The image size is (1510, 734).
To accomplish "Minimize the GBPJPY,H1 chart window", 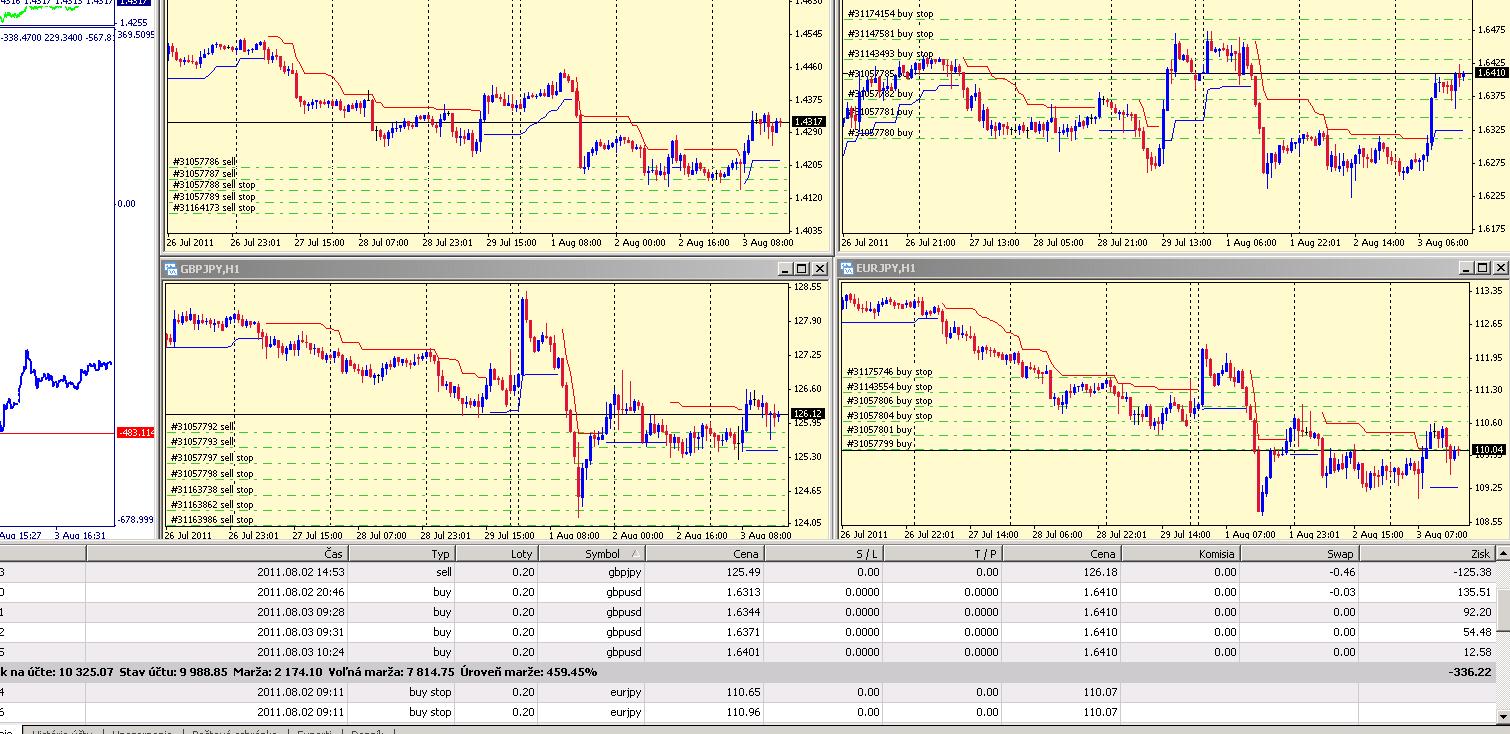I will coord(786,269).
